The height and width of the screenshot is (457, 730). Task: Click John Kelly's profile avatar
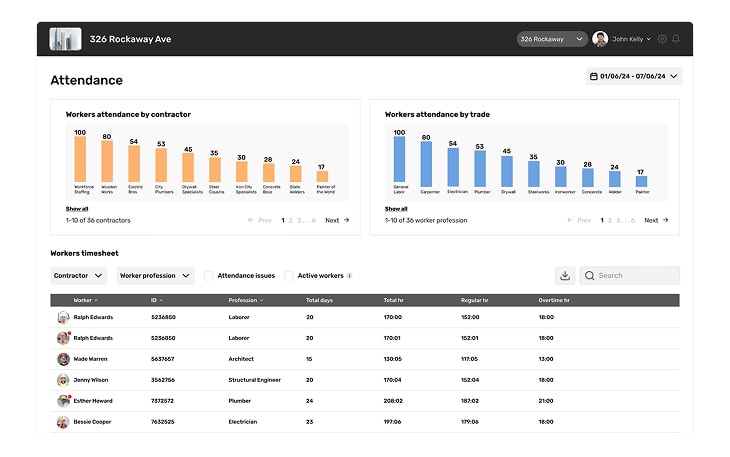pyautogui.click(x=600, y=39)
